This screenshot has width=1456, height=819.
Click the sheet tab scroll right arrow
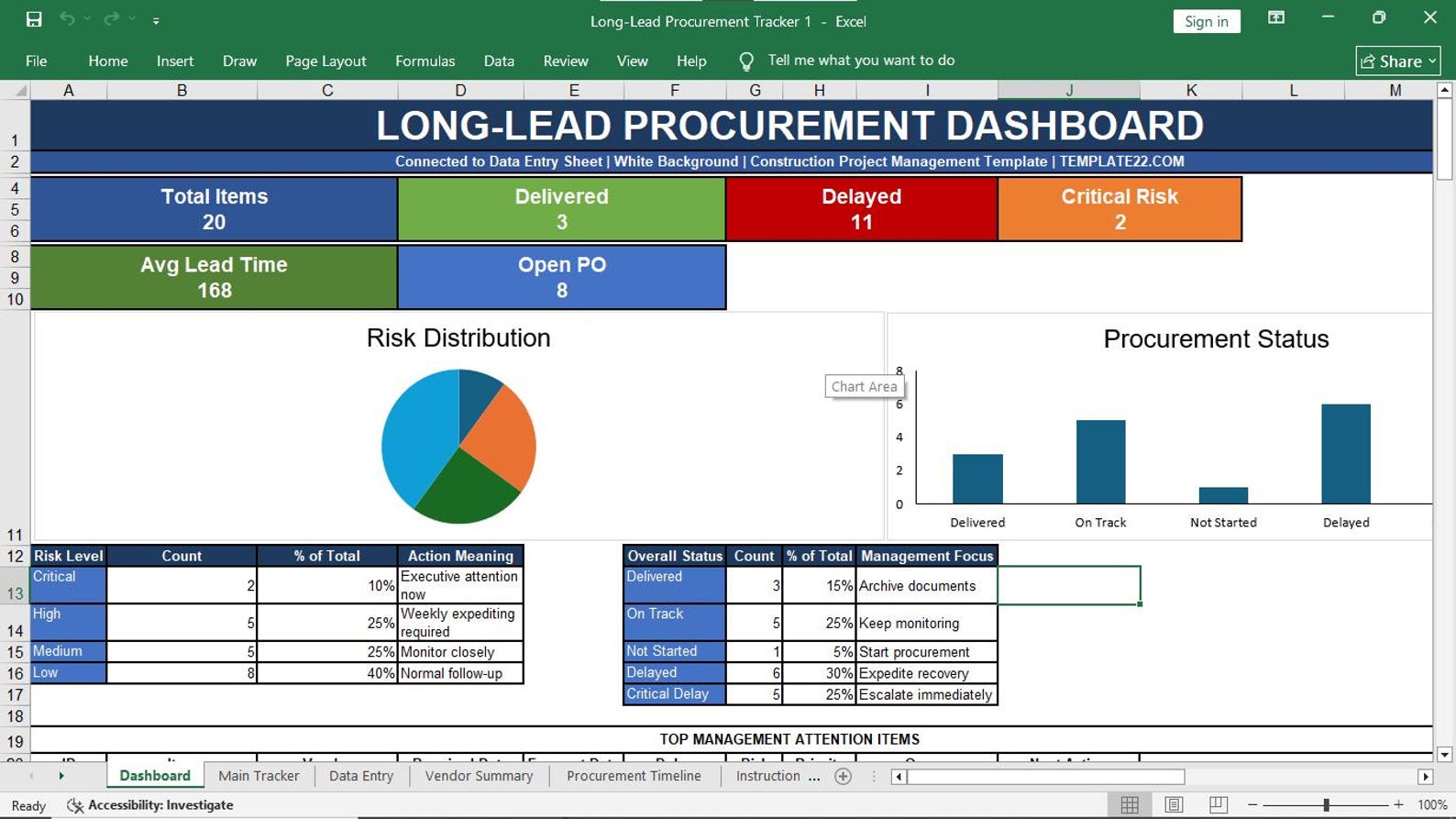point(61,776)
